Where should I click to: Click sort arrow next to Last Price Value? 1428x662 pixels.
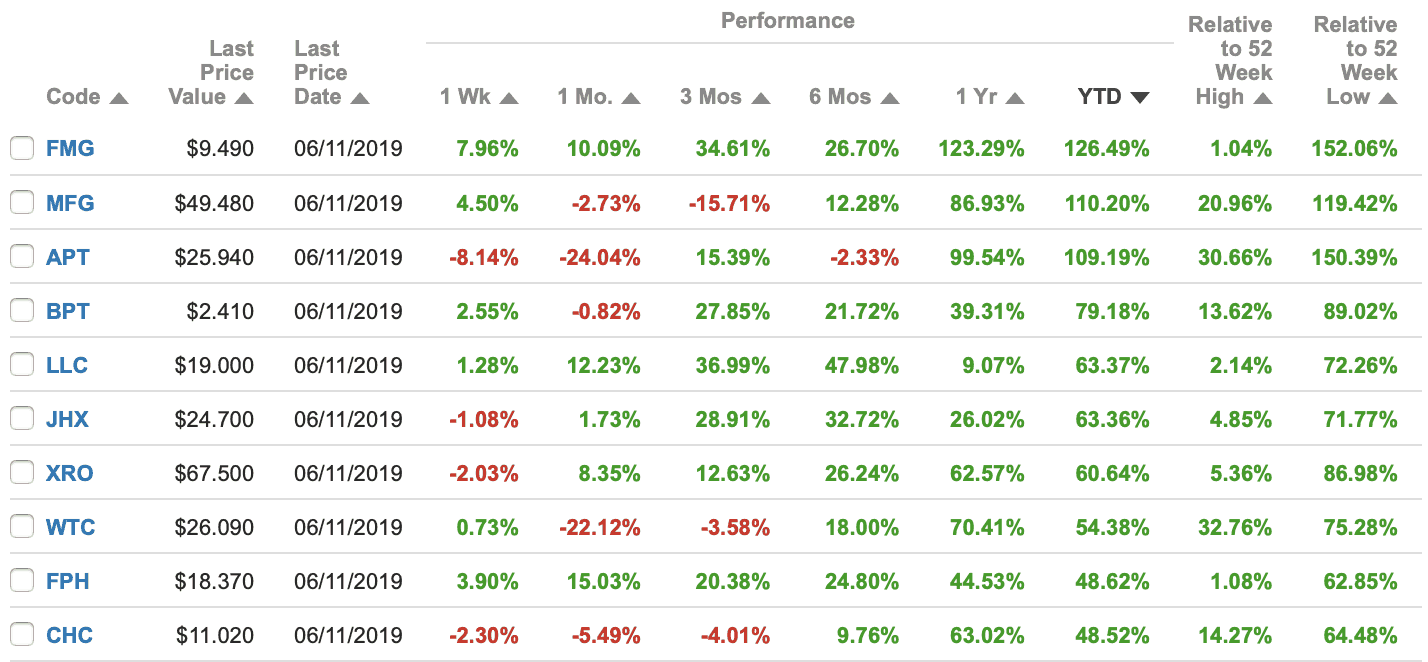[x=244, y=98]
